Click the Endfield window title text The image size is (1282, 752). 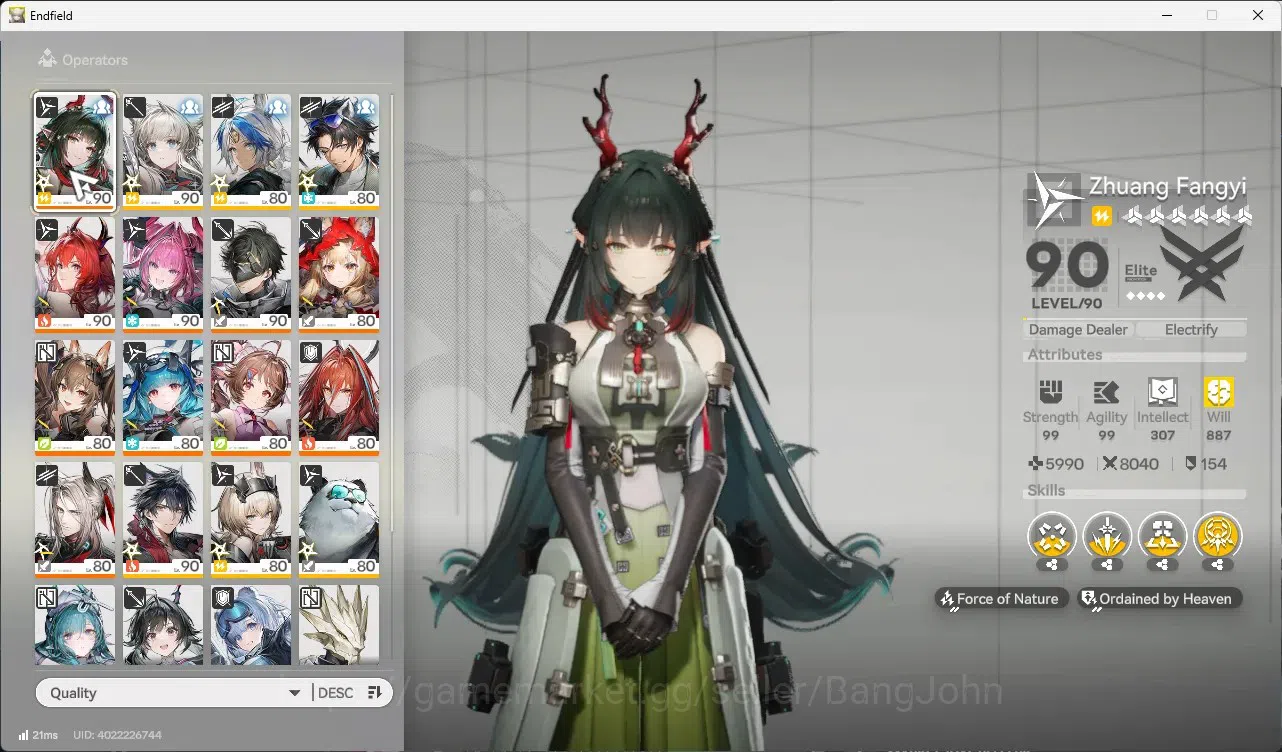point(52,16)
